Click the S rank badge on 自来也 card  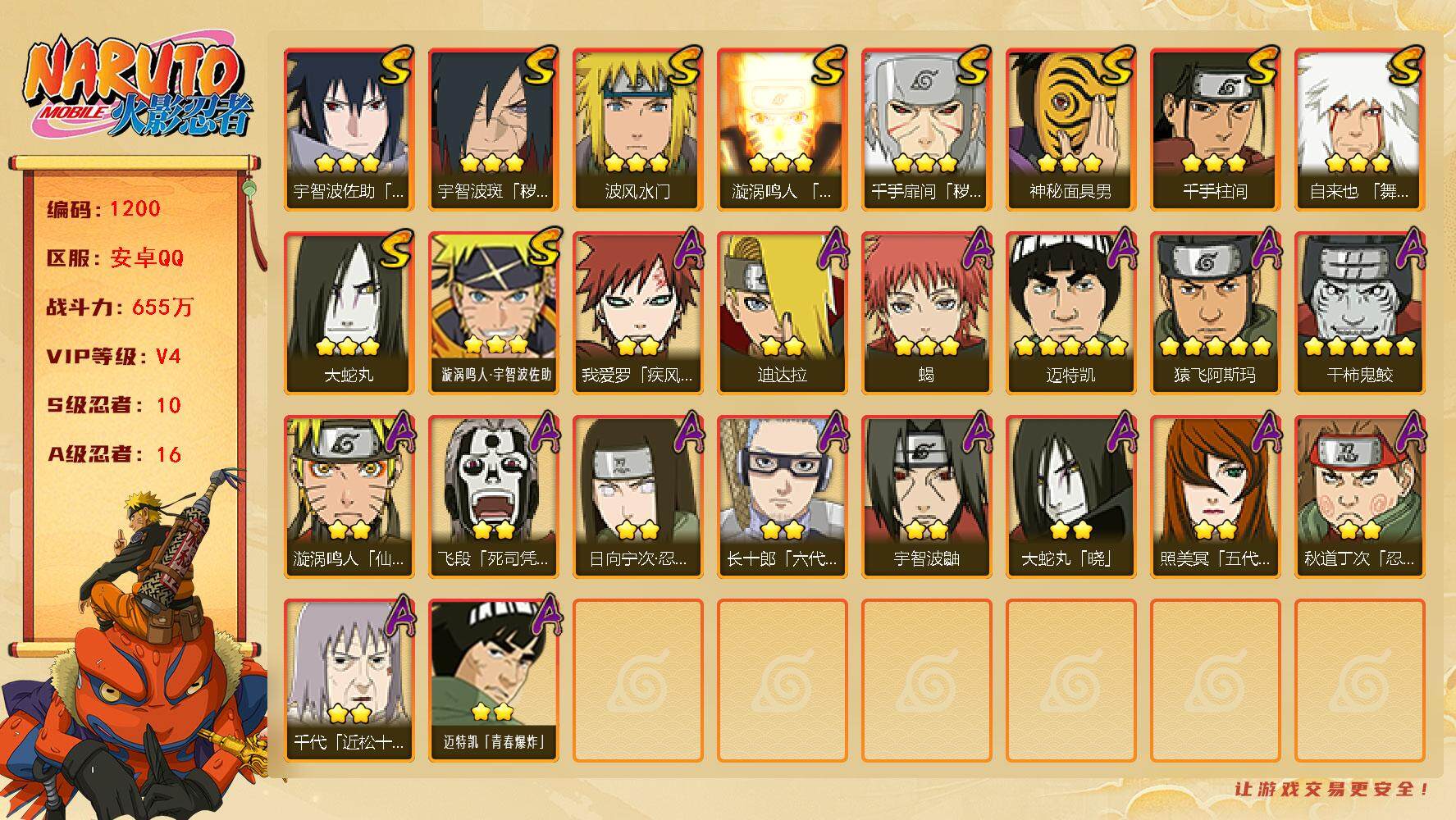click(1402, 66)
